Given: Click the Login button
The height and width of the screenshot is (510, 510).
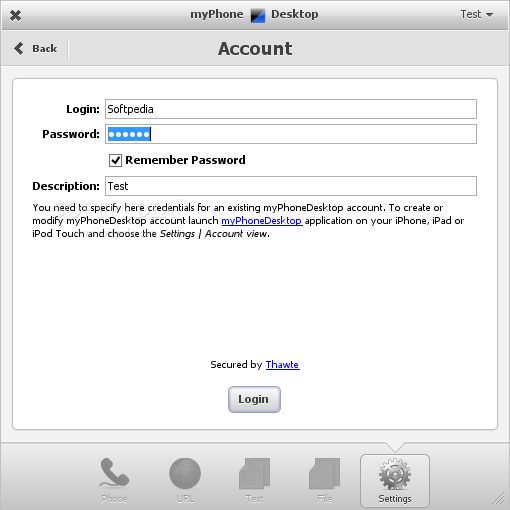Looking at the screenshot, I should tap(254, 399).
